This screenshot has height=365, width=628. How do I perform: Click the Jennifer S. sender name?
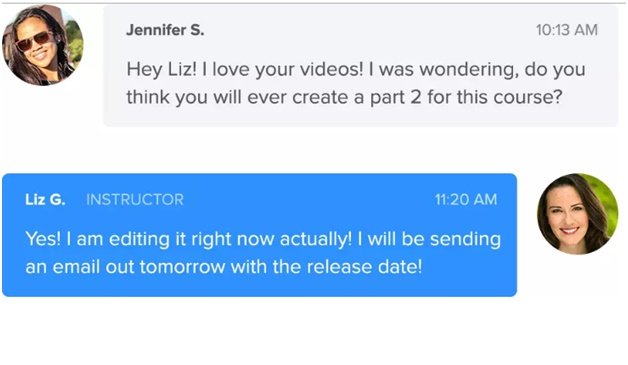click(165, 30)
